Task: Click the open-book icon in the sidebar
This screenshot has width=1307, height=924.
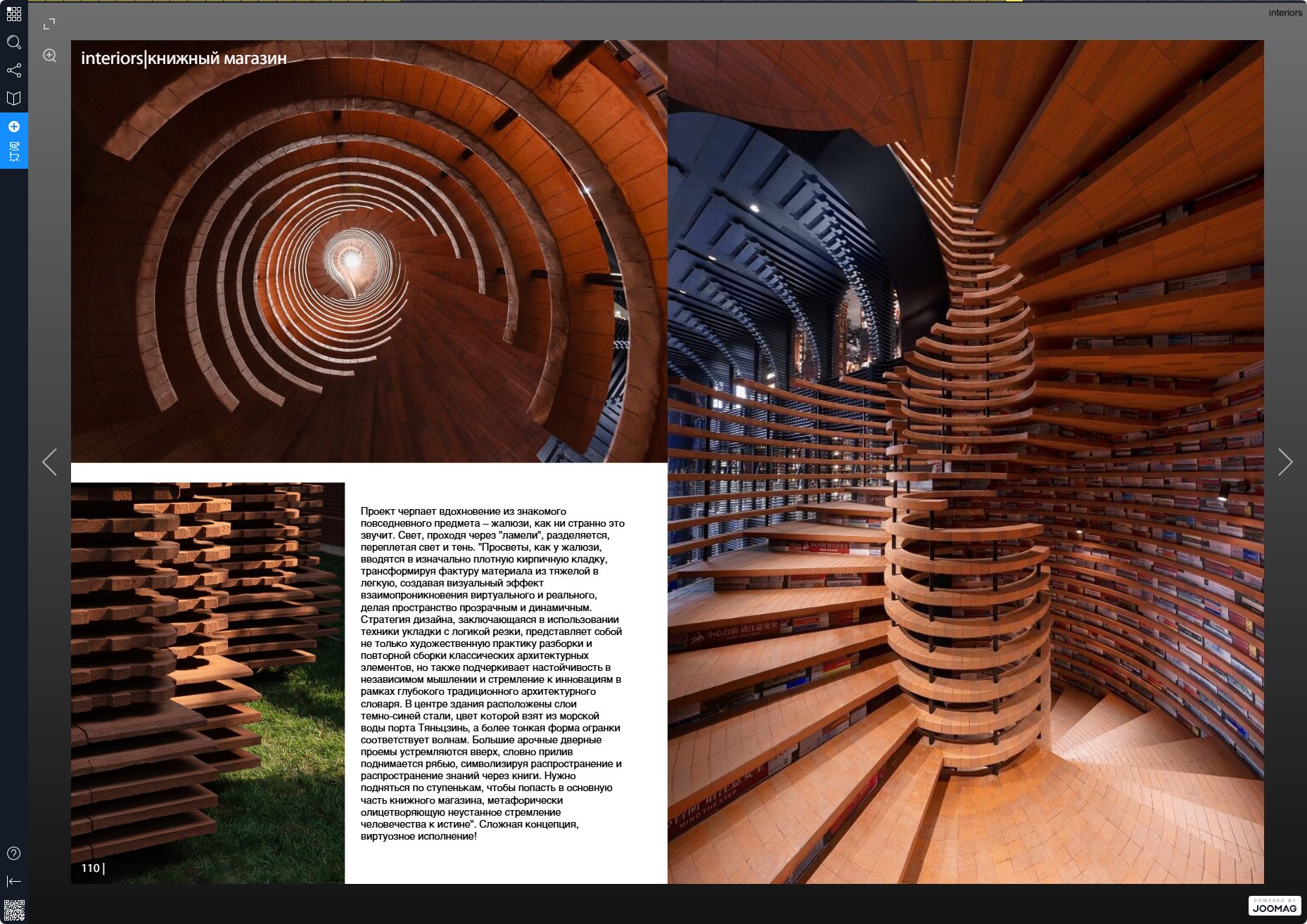Action: [x=14, y=98]
